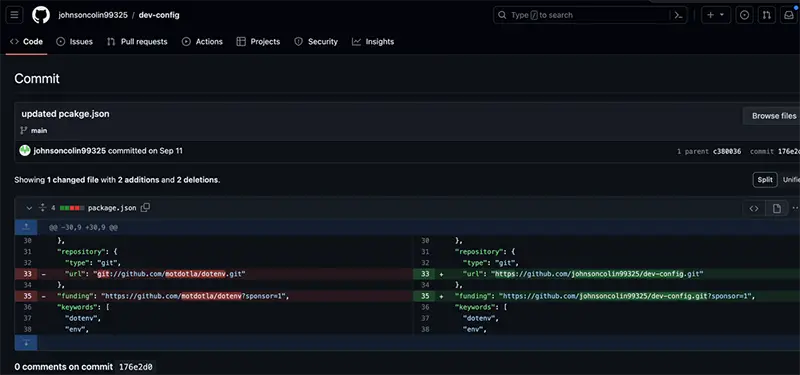Expand the diff downward below line 38
The image size is (800, 375).
(26, 342)
